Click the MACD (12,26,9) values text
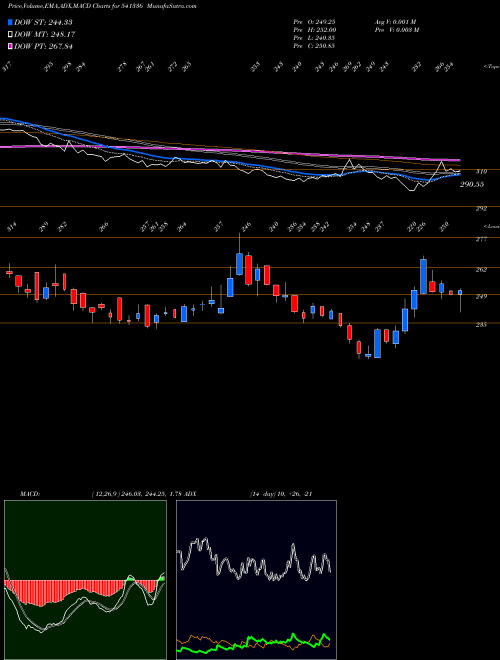Viewport: 500px width, 660px height. [x=136, y=494]
